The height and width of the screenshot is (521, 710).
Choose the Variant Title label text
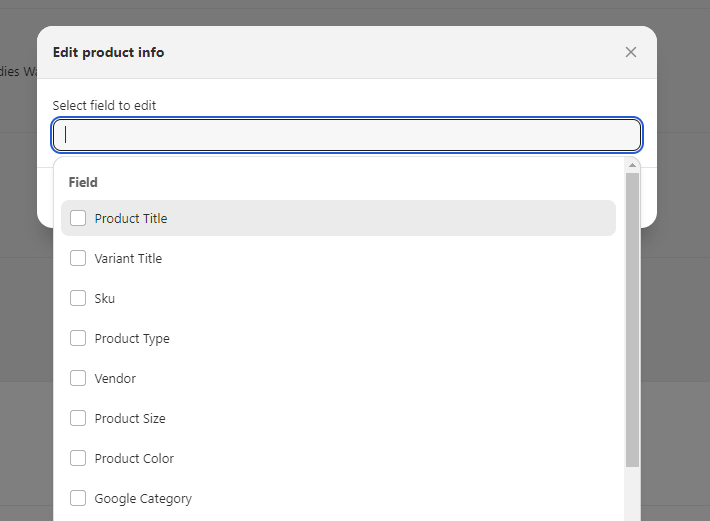pos(128,258)
